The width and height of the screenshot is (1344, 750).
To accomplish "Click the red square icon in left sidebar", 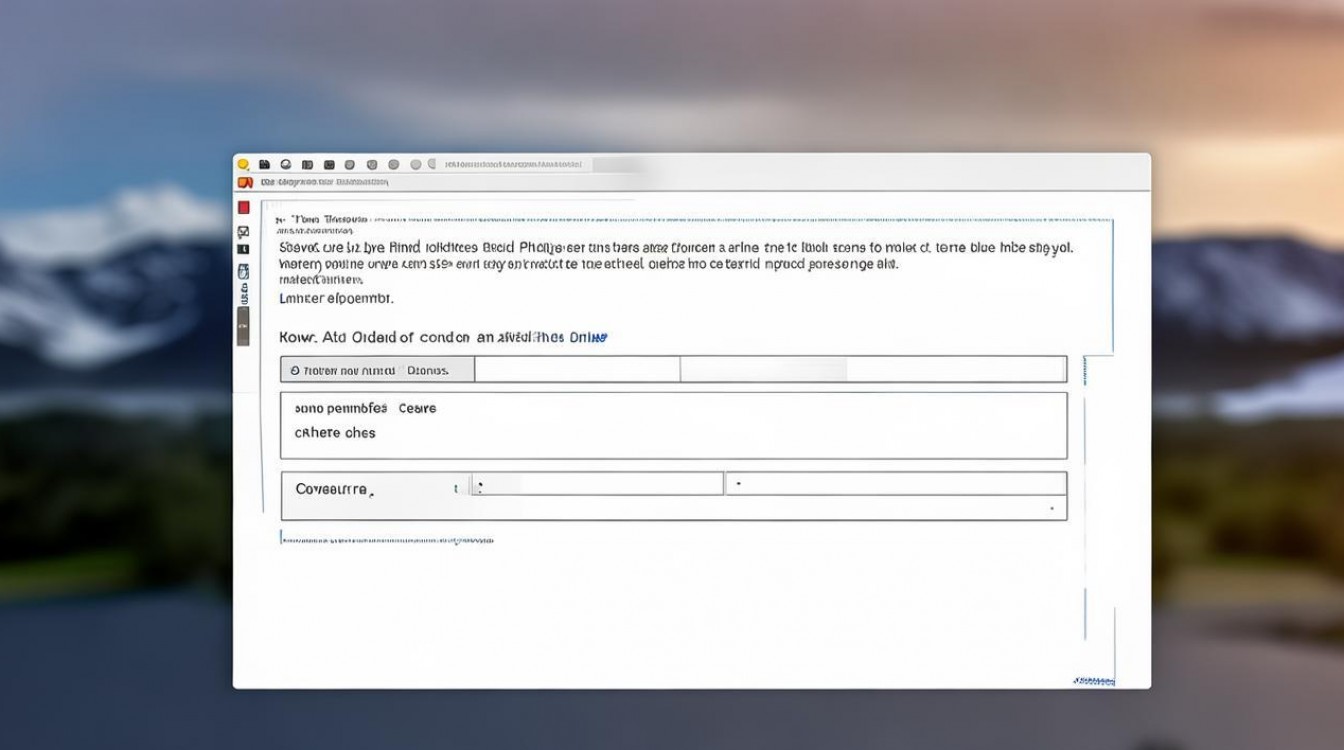I will 243,207.
